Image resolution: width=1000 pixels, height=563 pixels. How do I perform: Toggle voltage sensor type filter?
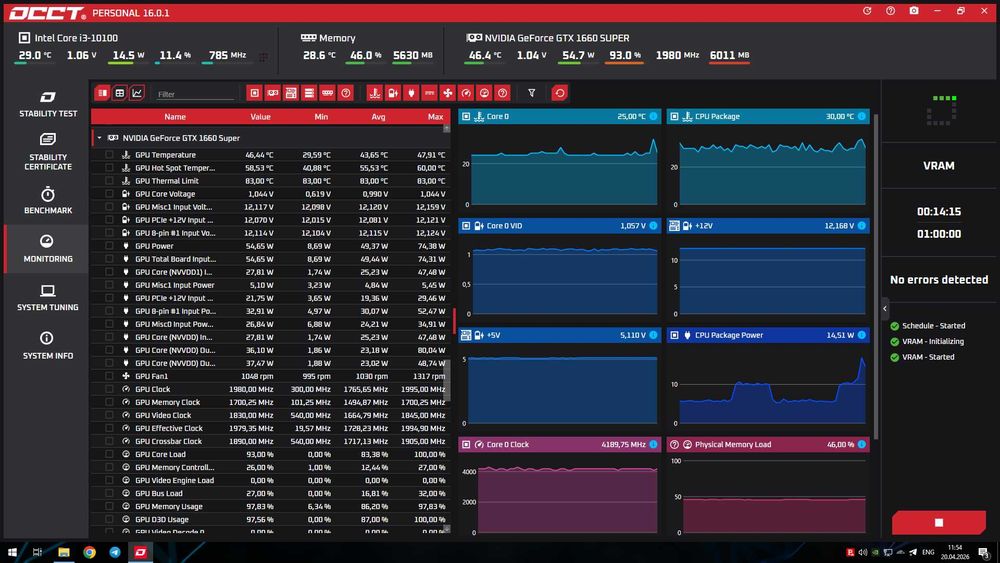click(393, 93)
